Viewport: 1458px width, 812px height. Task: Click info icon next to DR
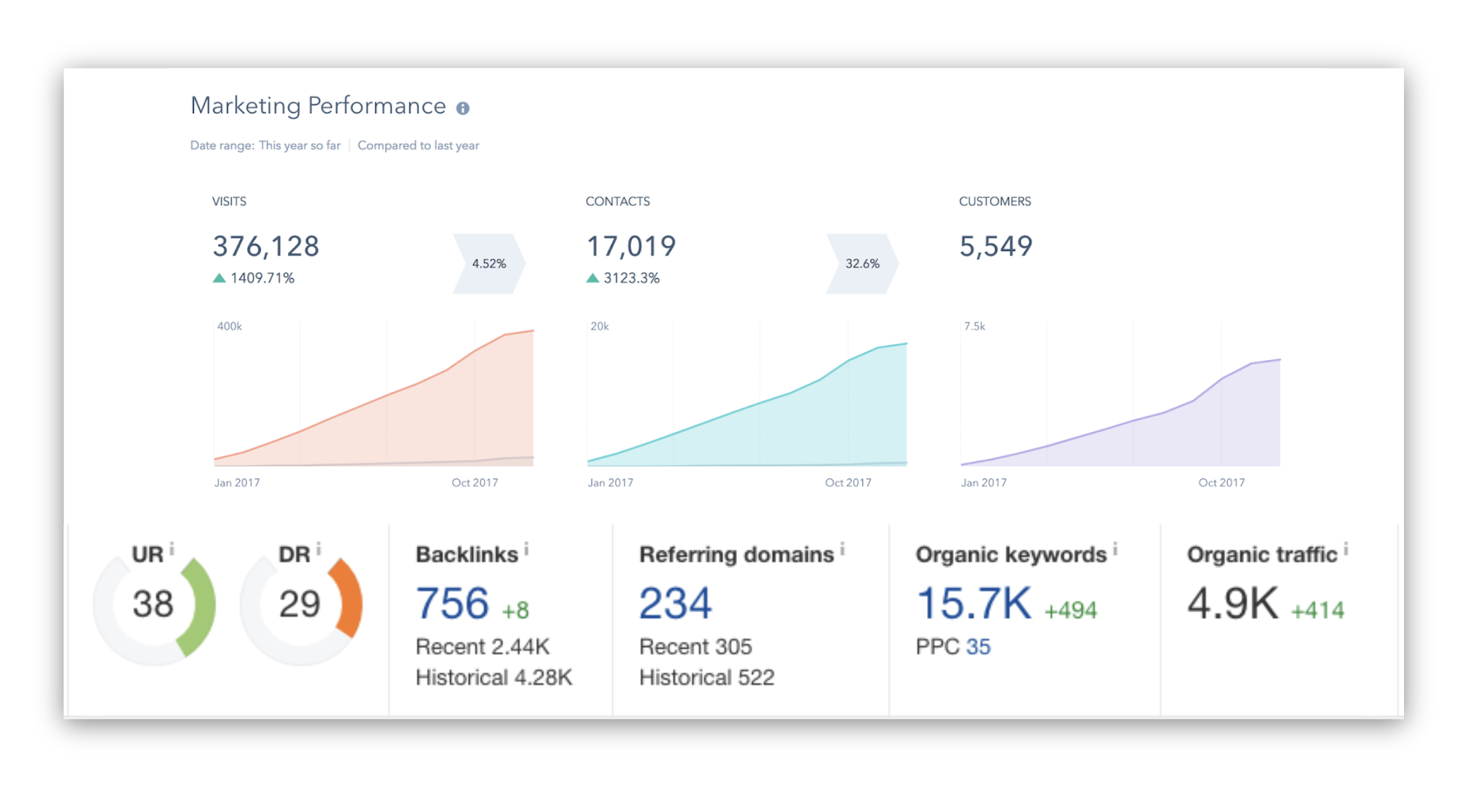click(x=319, y=549)
